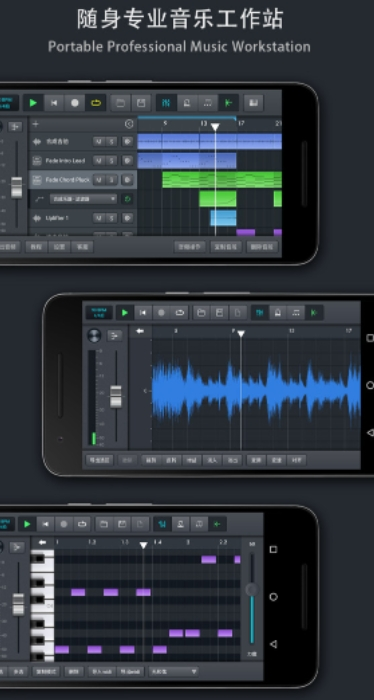Image resolution: width=374 pixels, height=700 pixels.
Task: Add a new track with plus icon
Action: point(36,124)
